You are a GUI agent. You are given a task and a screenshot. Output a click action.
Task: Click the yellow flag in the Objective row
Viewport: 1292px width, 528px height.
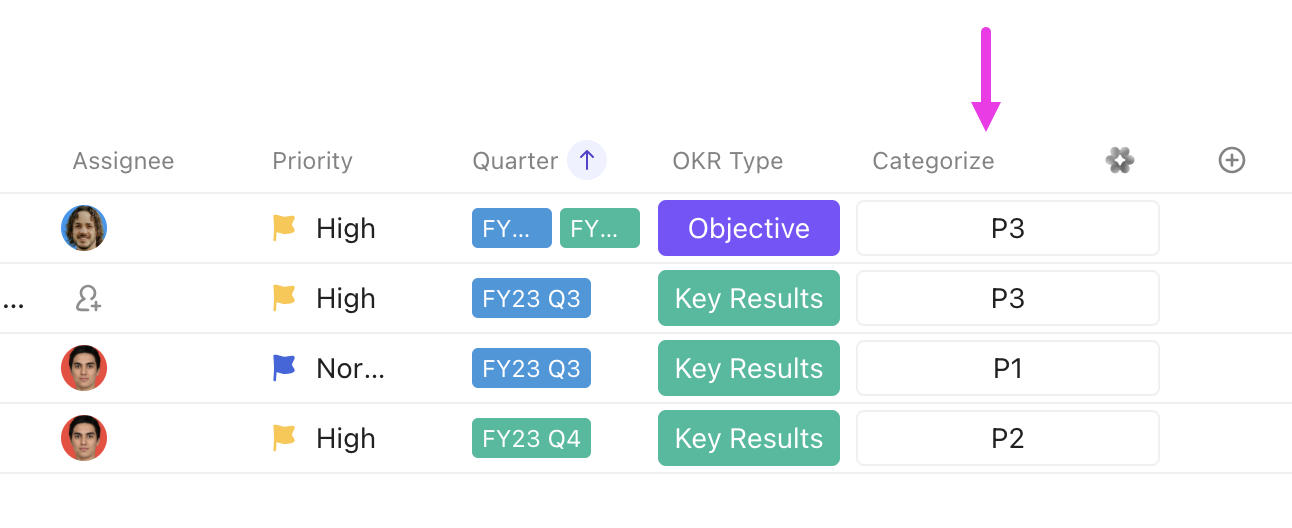[x=285, y=228]
